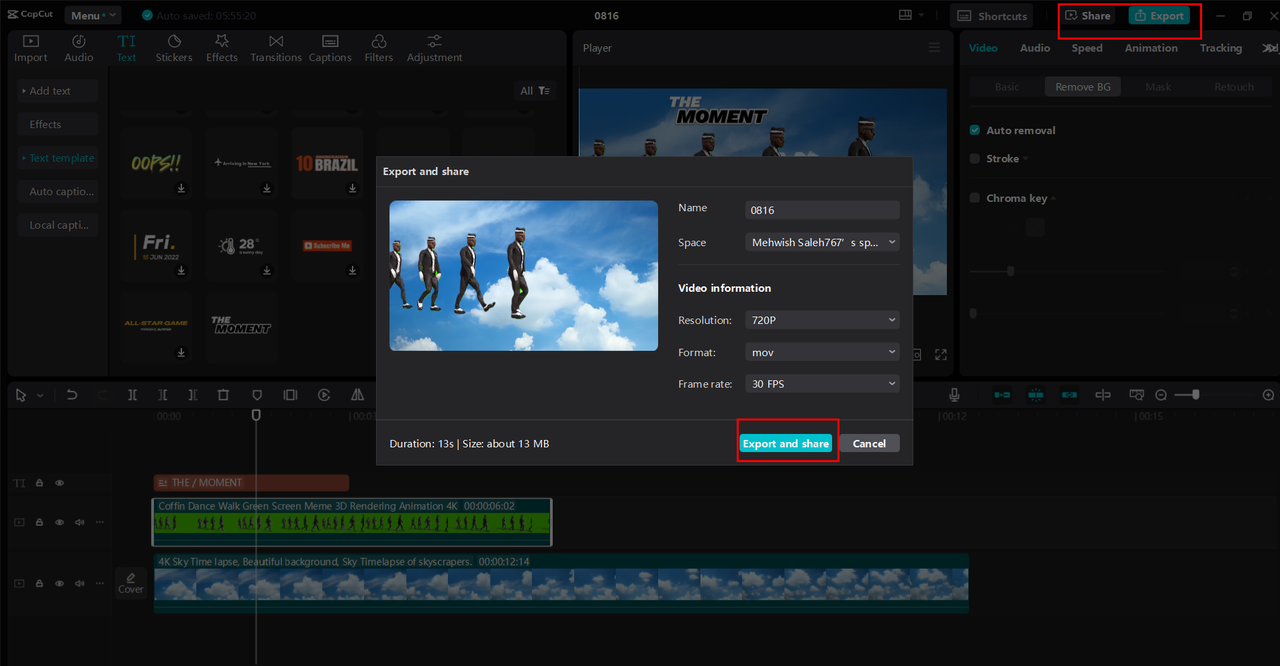Open the Shortcuts button

pyautogui.click(x=991, y=16)
